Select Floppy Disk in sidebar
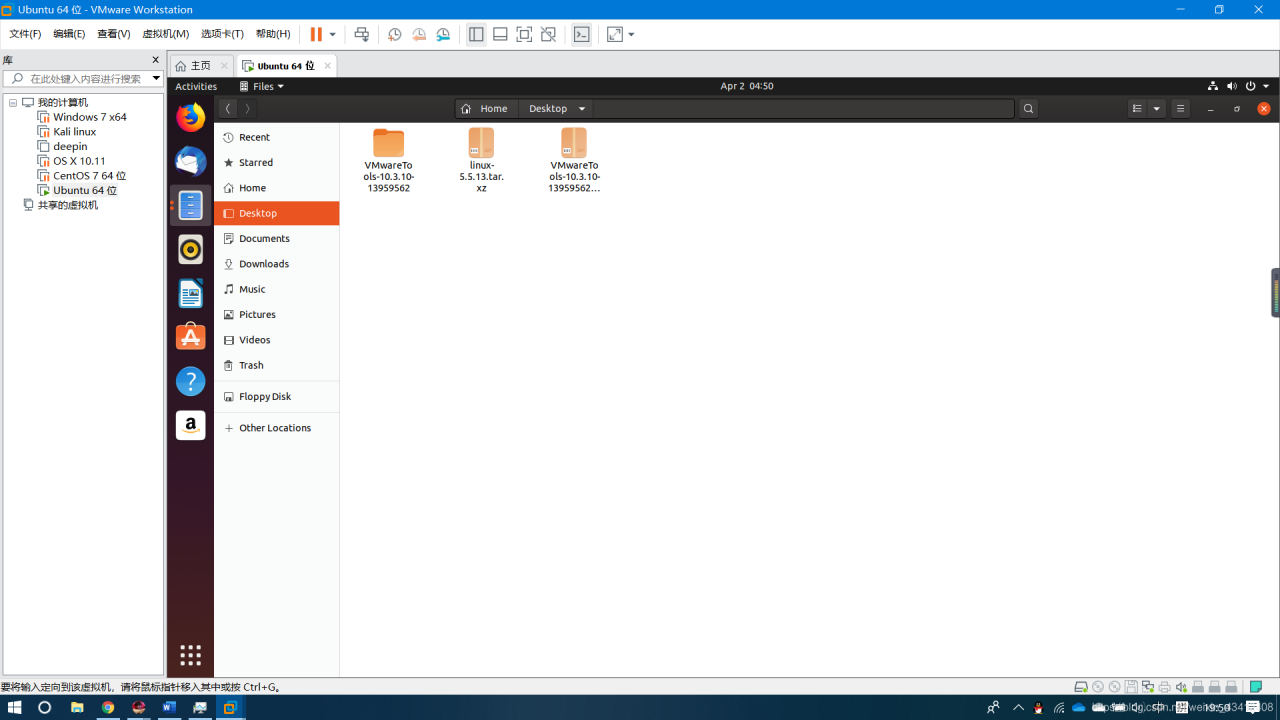 277,396
